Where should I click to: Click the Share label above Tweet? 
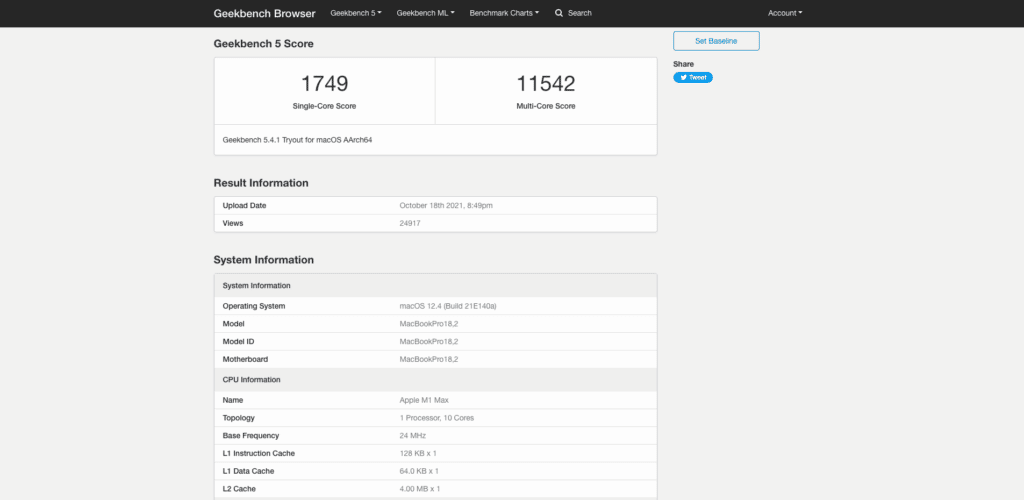click(684, 64)
